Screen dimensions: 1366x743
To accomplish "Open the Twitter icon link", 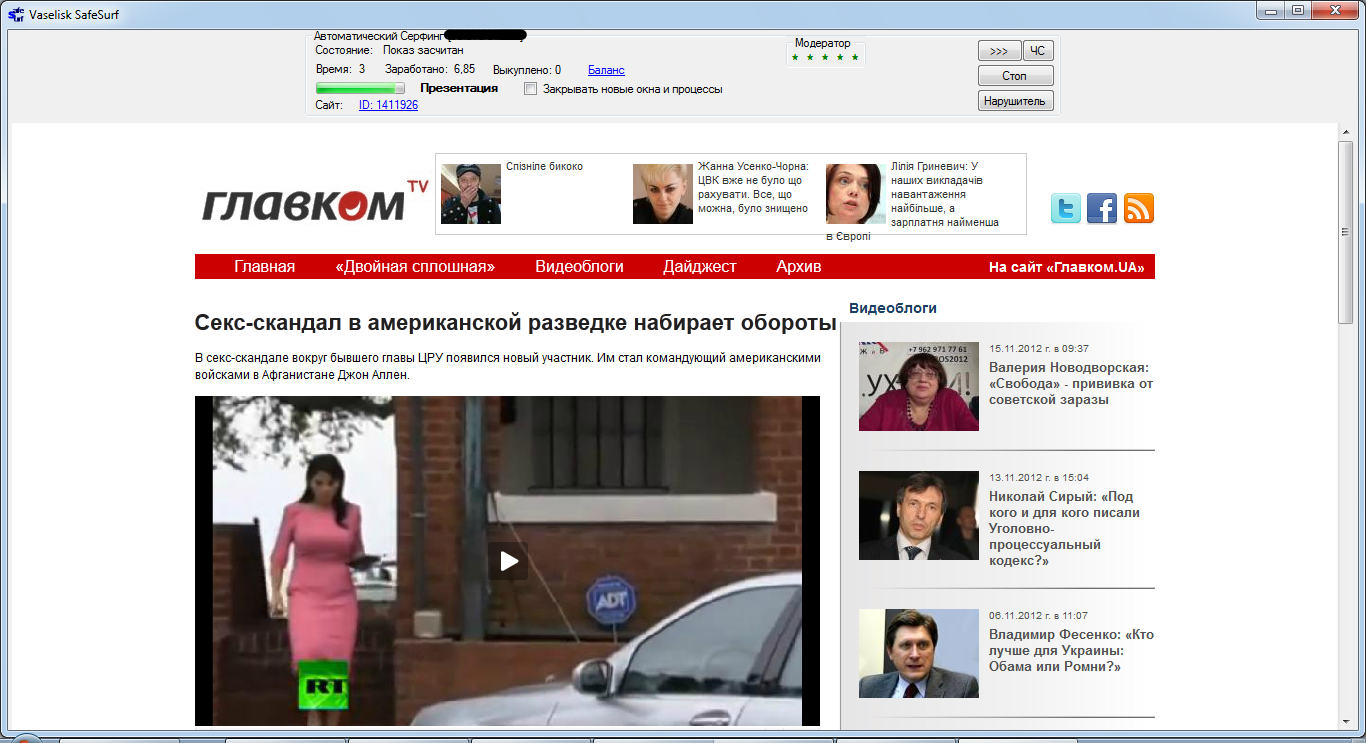I will (x=1066, y=208).
